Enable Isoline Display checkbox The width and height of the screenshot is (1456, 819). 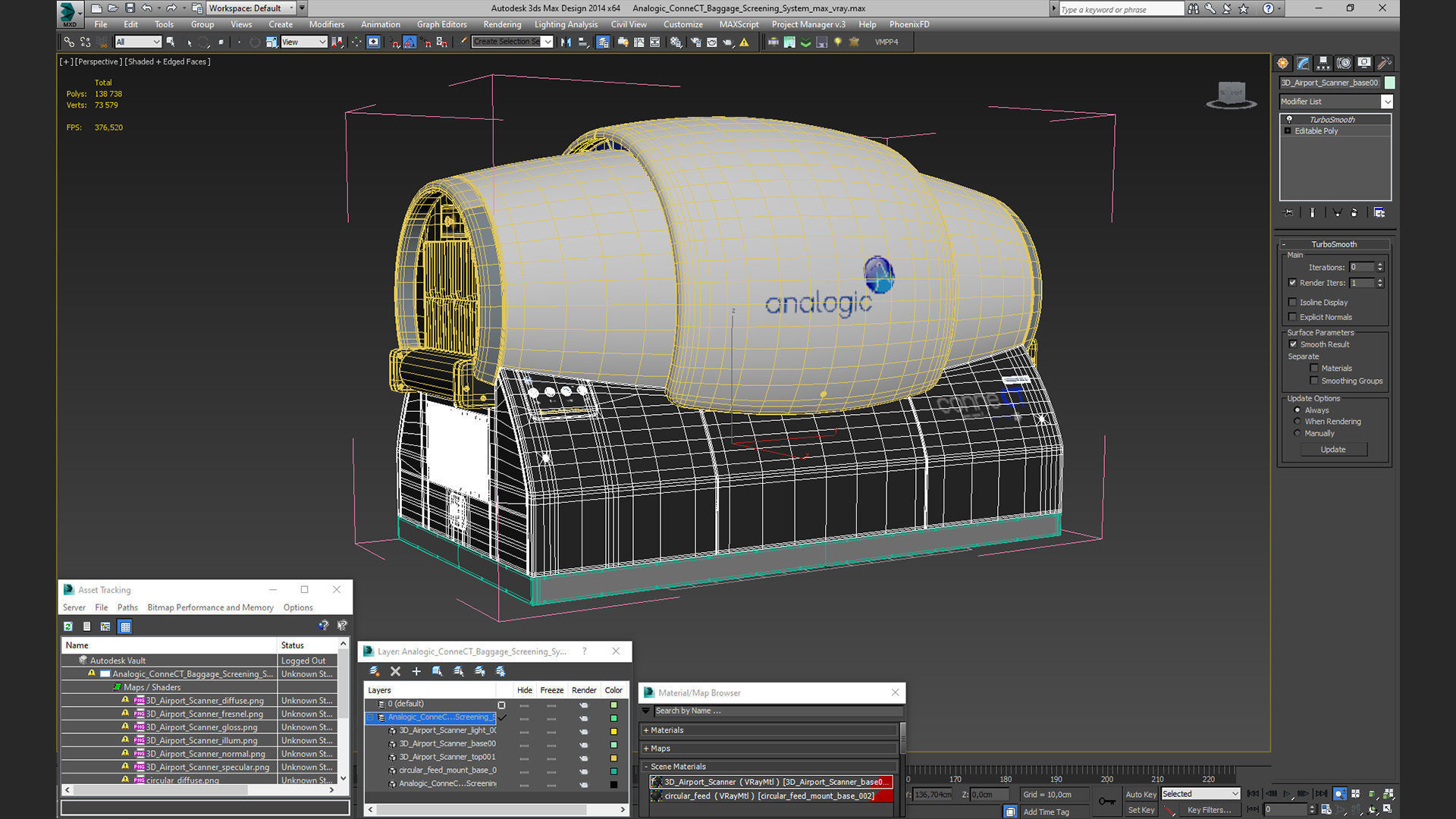1293,303
